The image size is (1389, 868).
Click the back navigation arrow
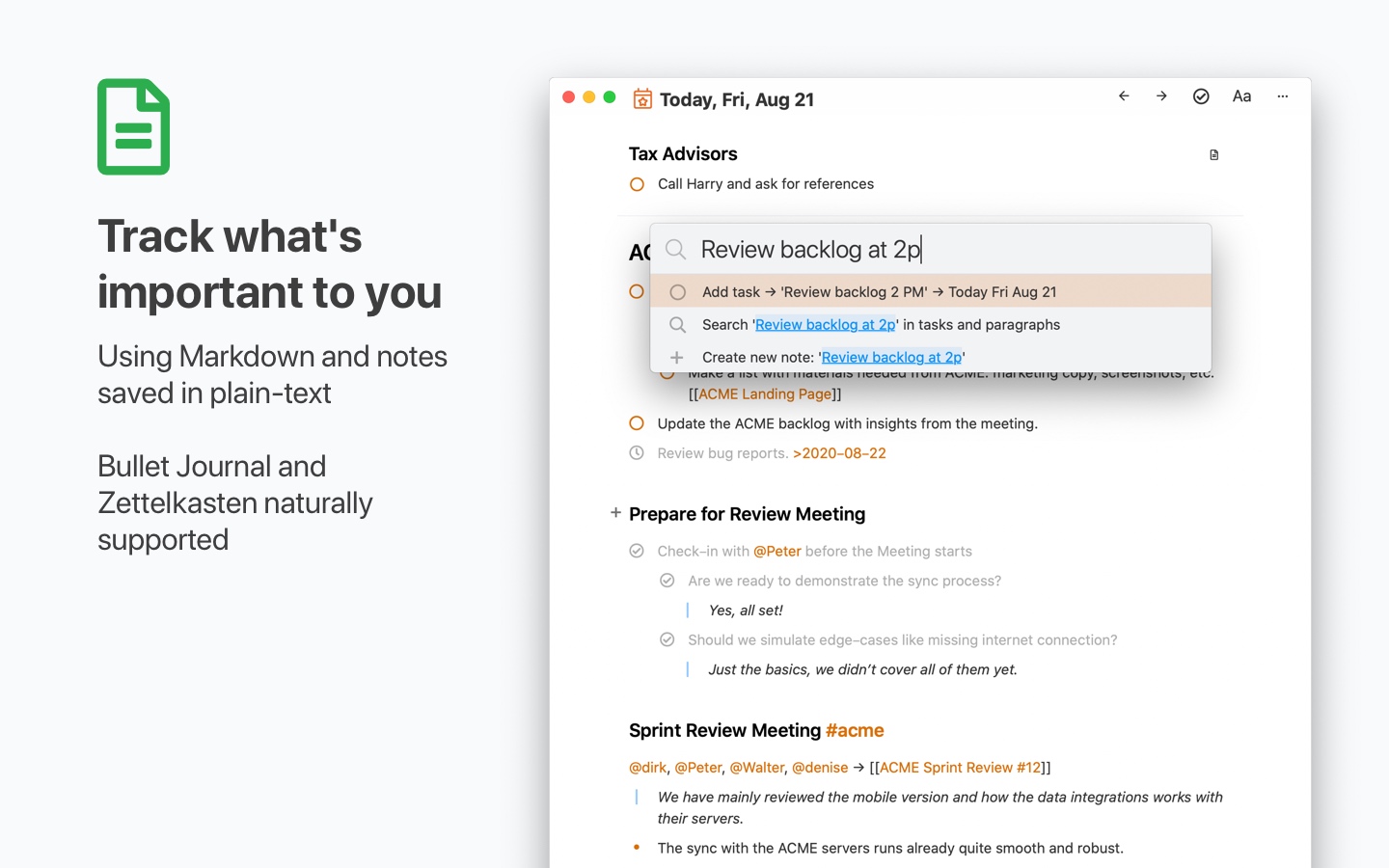tap(1124, 96)
